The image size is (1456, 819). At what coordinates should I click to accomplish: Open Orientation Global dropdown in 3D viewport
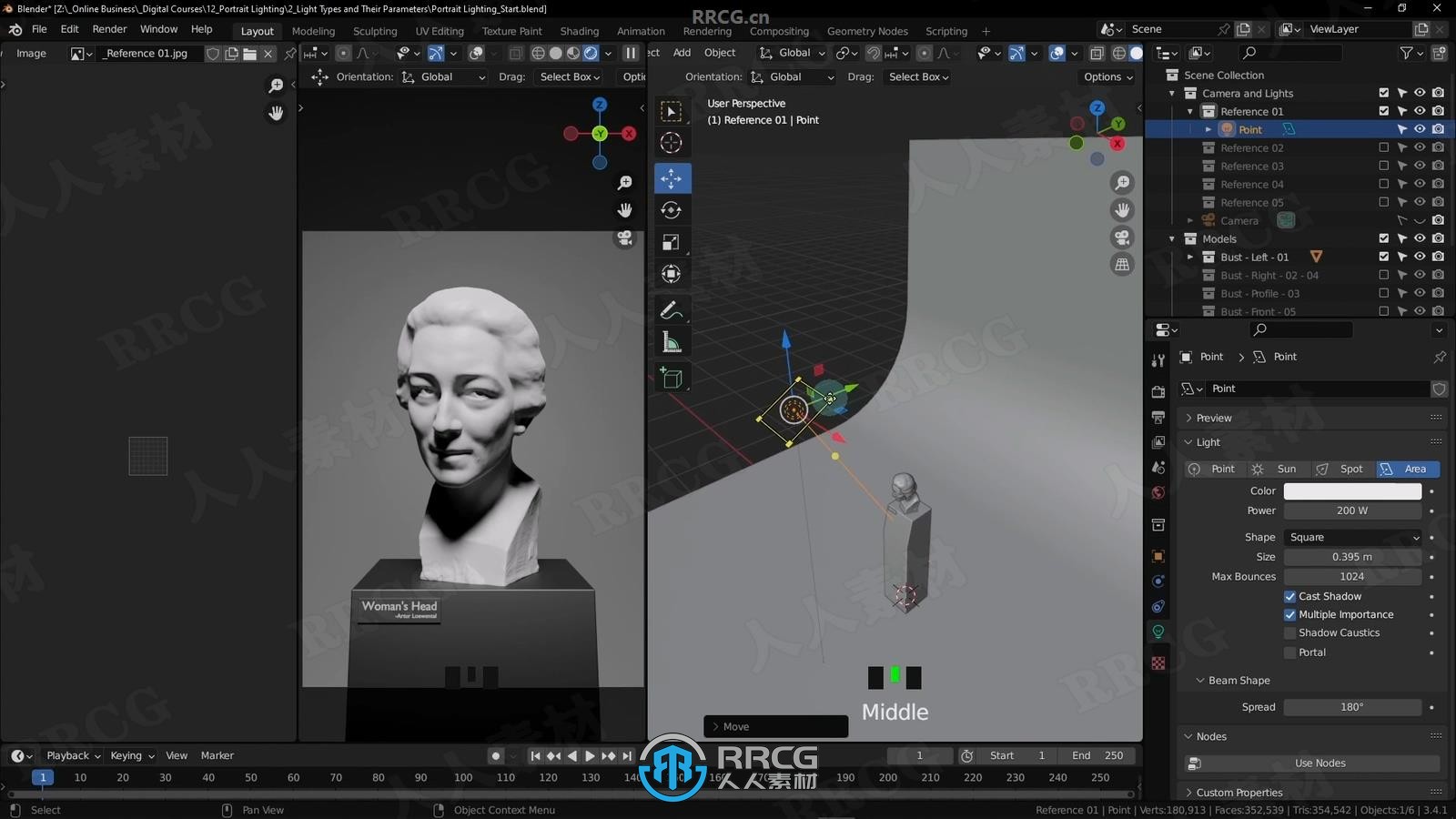pyautogui.click(x=794, y=77)
